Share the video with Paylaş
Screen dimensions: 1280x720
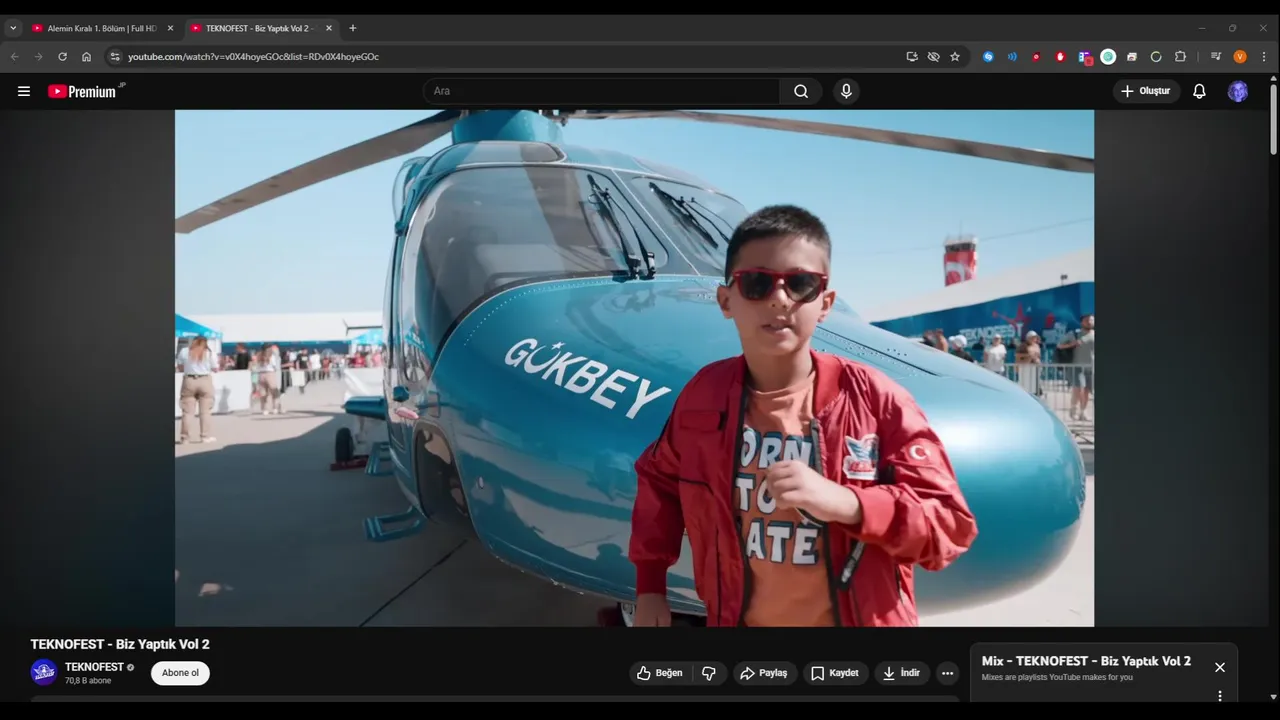click(765, 673)
